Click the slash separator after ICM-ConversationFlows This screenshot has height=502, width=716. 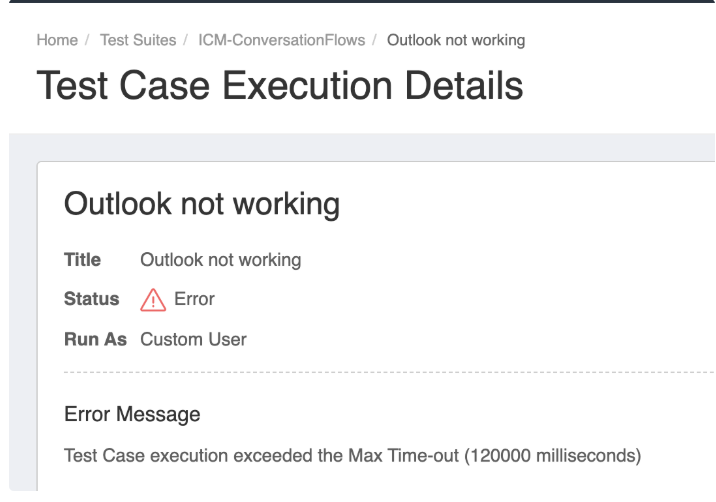tap(376, 41)
